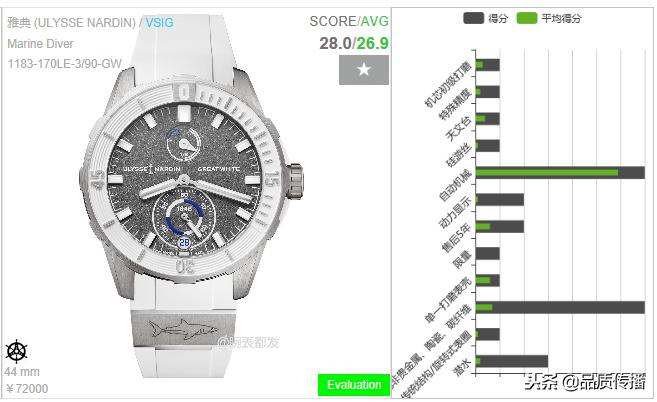657x402 pixels.
Task: Follow the blue VSIG link
Action: point(159,23)
